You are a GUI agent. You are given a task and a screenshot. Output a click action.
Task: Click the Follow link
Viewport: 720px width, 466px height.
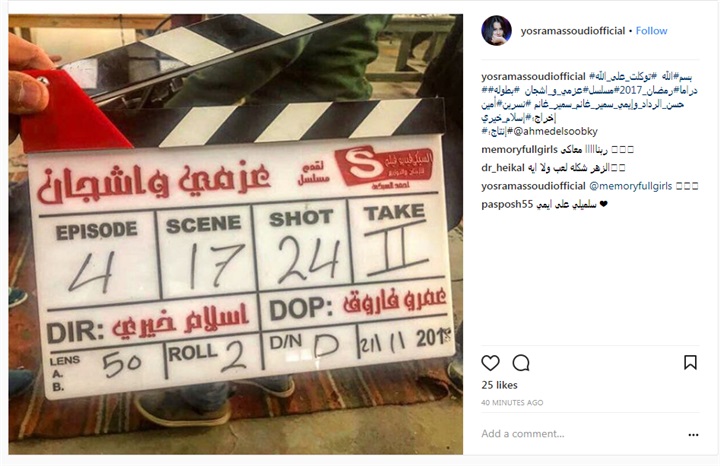click(x=651, y=31)
